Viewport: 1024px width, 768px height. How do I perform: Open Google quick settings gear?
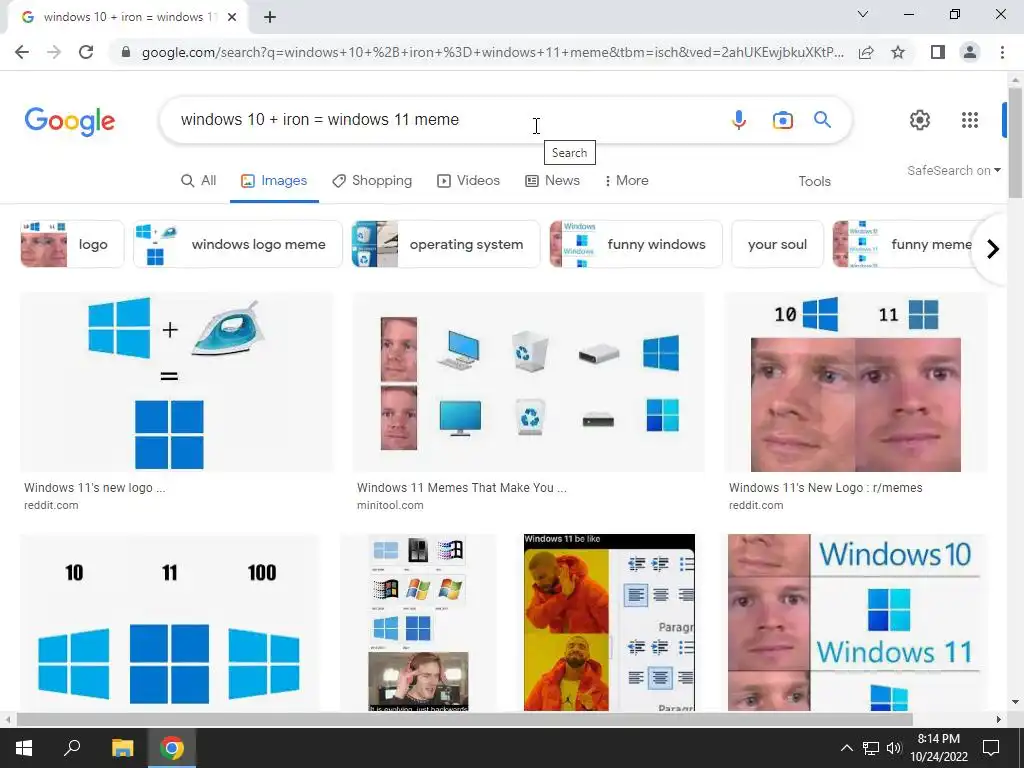coord(920,120)
